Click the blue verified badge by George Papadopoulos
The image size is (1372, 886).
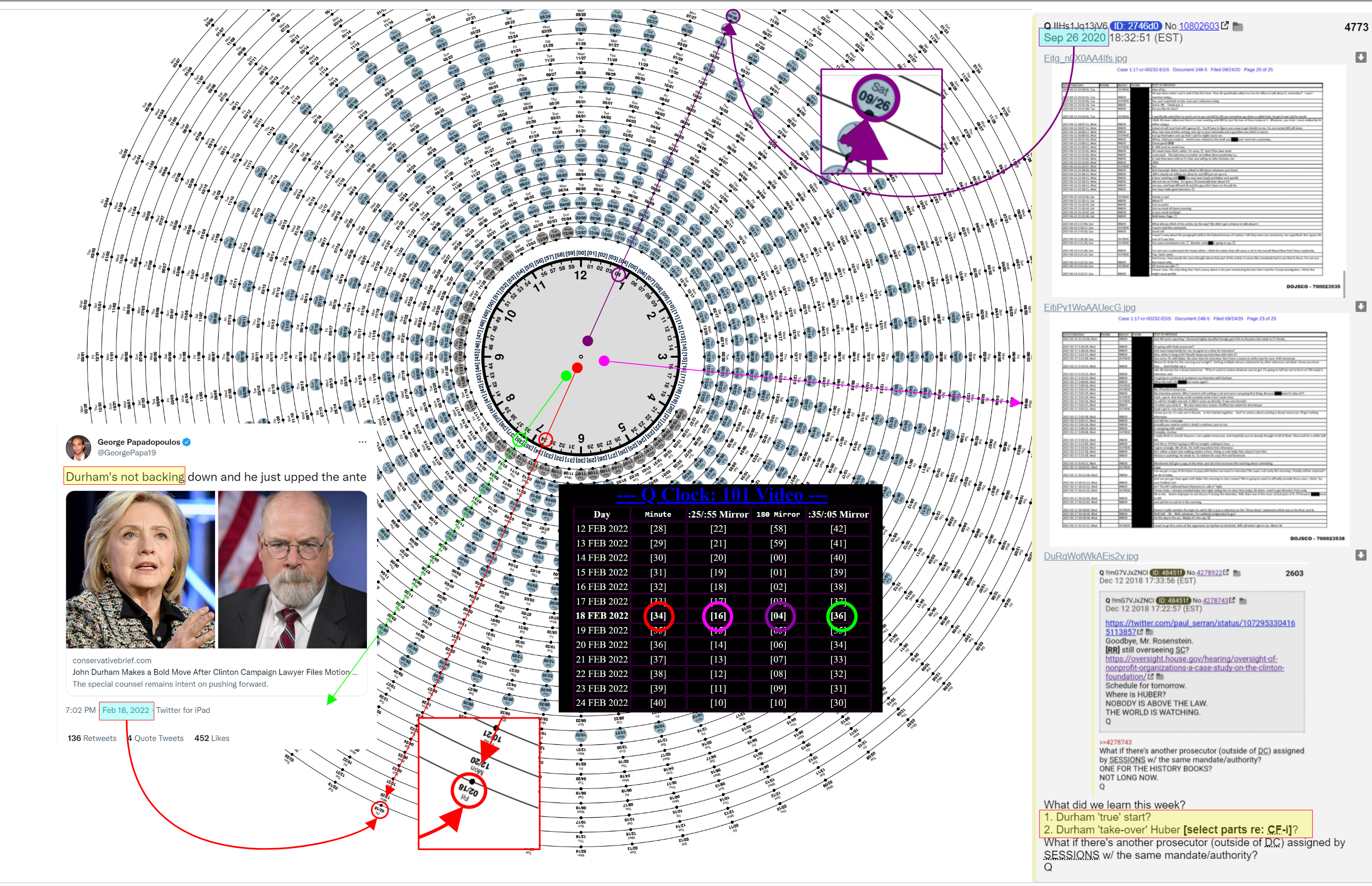point(186,442)
